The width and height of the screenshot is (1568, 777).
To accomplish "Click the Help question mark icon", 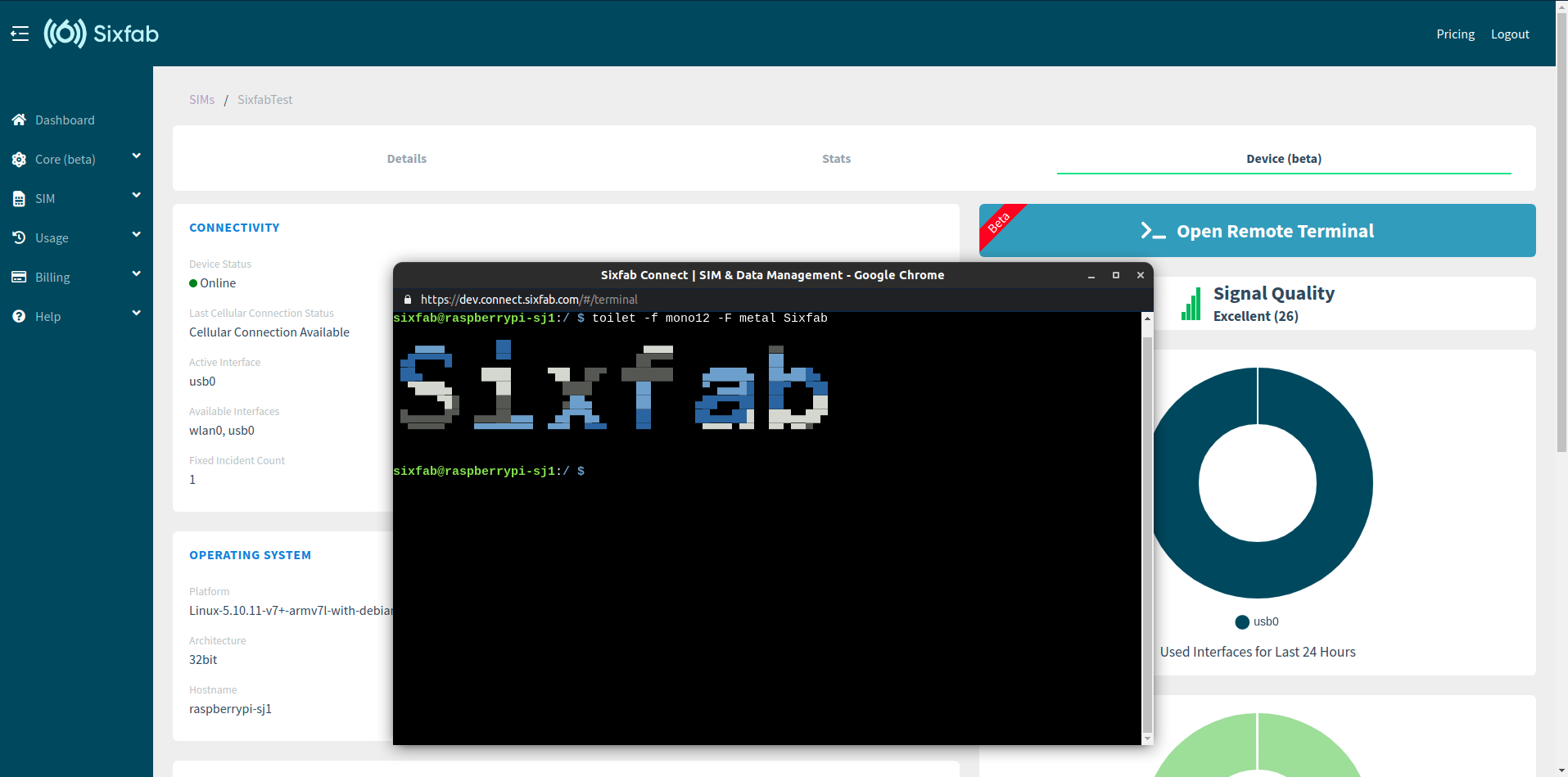I will (x=19, y=316).
